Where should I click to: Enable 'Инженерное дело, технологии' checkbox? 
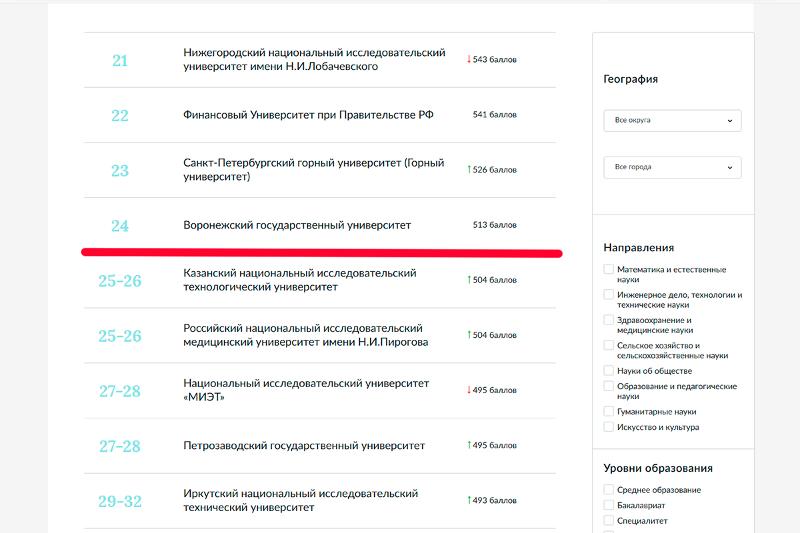(609, 295)
